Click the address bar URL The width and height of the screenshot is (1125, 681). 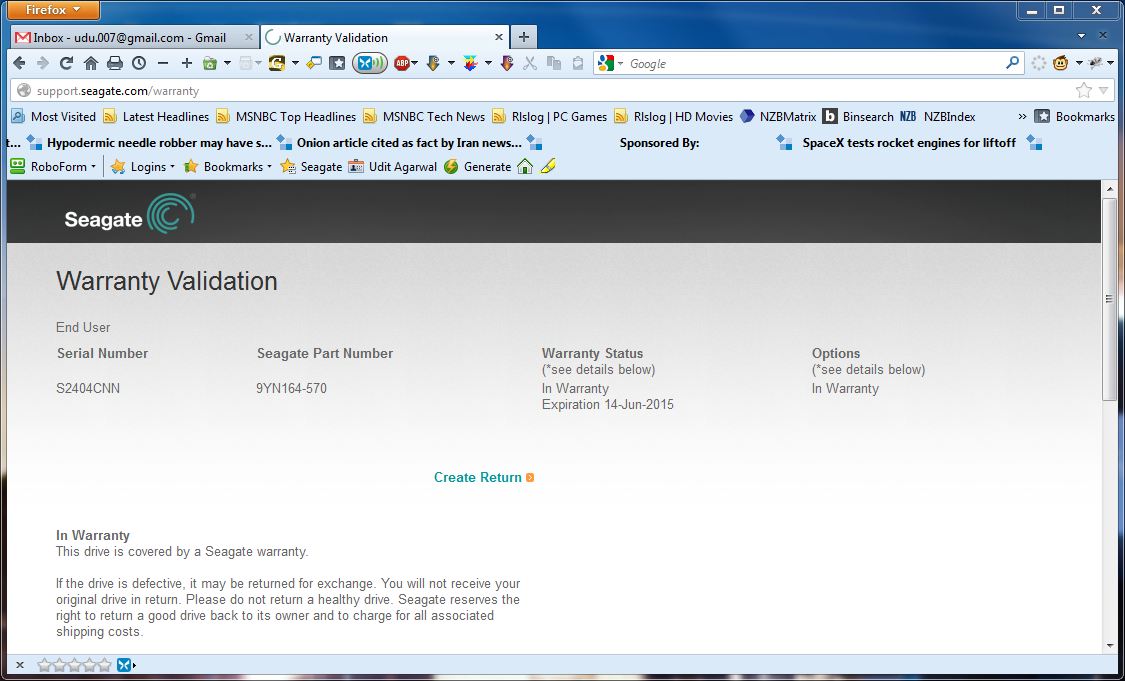118,91
